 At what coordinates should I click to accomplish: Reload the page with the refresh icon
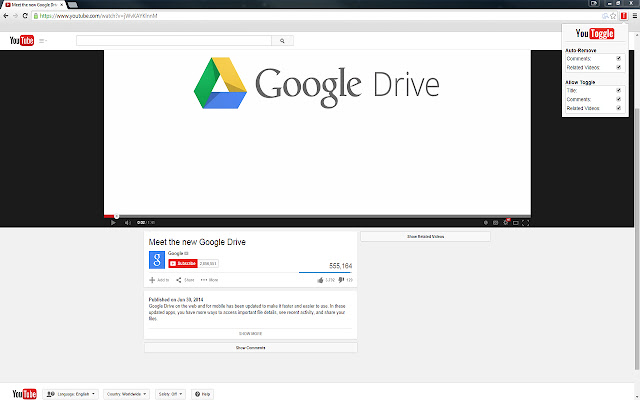pos(25,16)
